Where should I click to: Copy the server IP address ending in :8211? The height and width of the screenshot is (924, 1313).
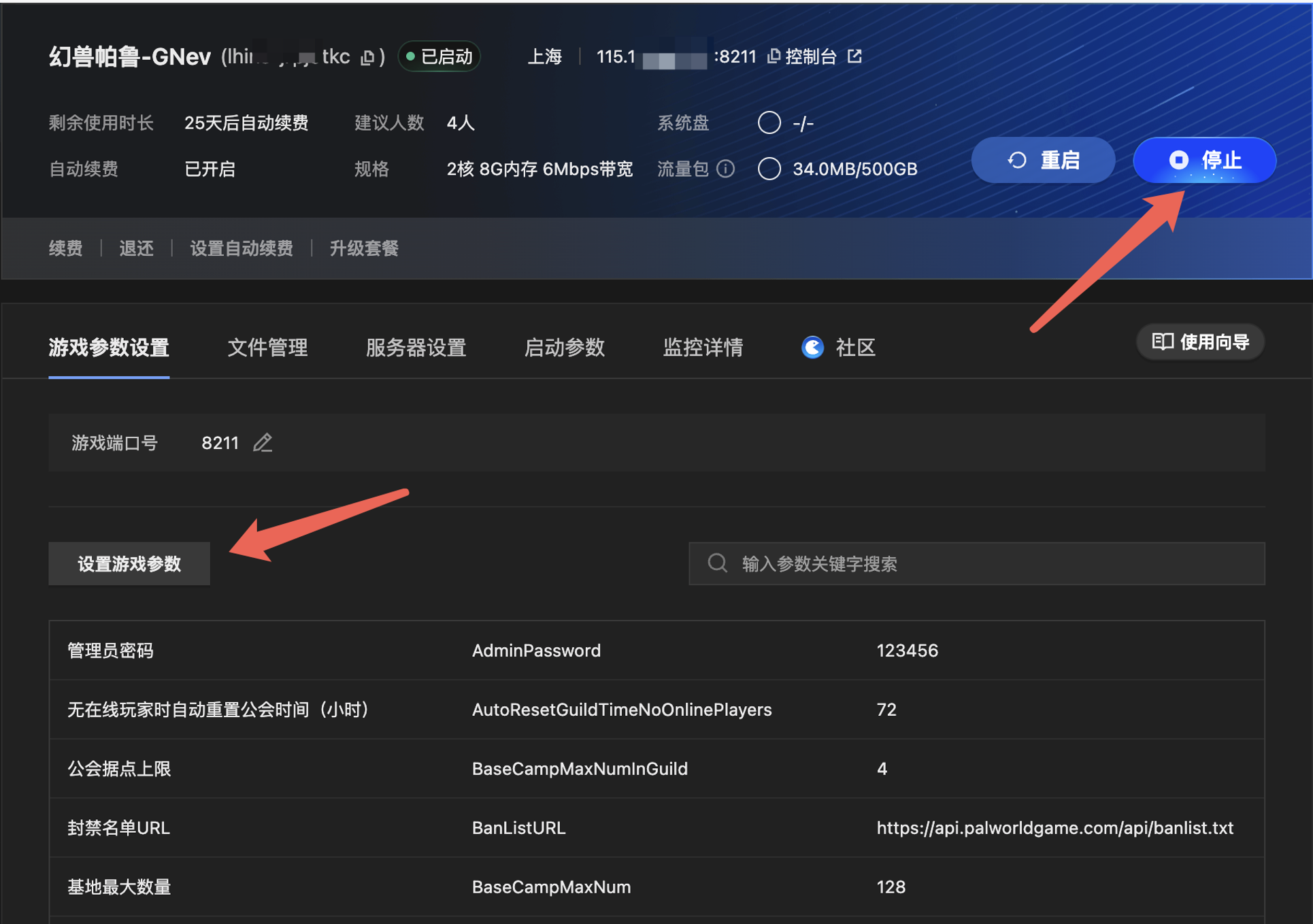774,56
